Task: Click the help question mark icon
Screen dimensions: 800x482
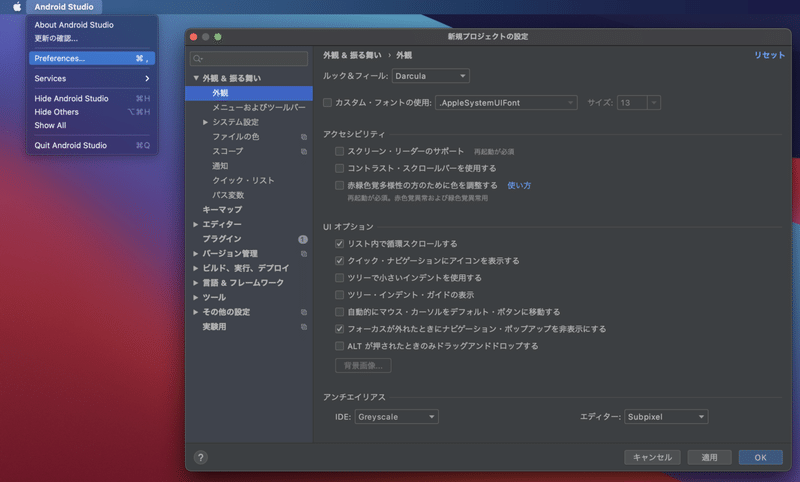Action: coord(201,458)
